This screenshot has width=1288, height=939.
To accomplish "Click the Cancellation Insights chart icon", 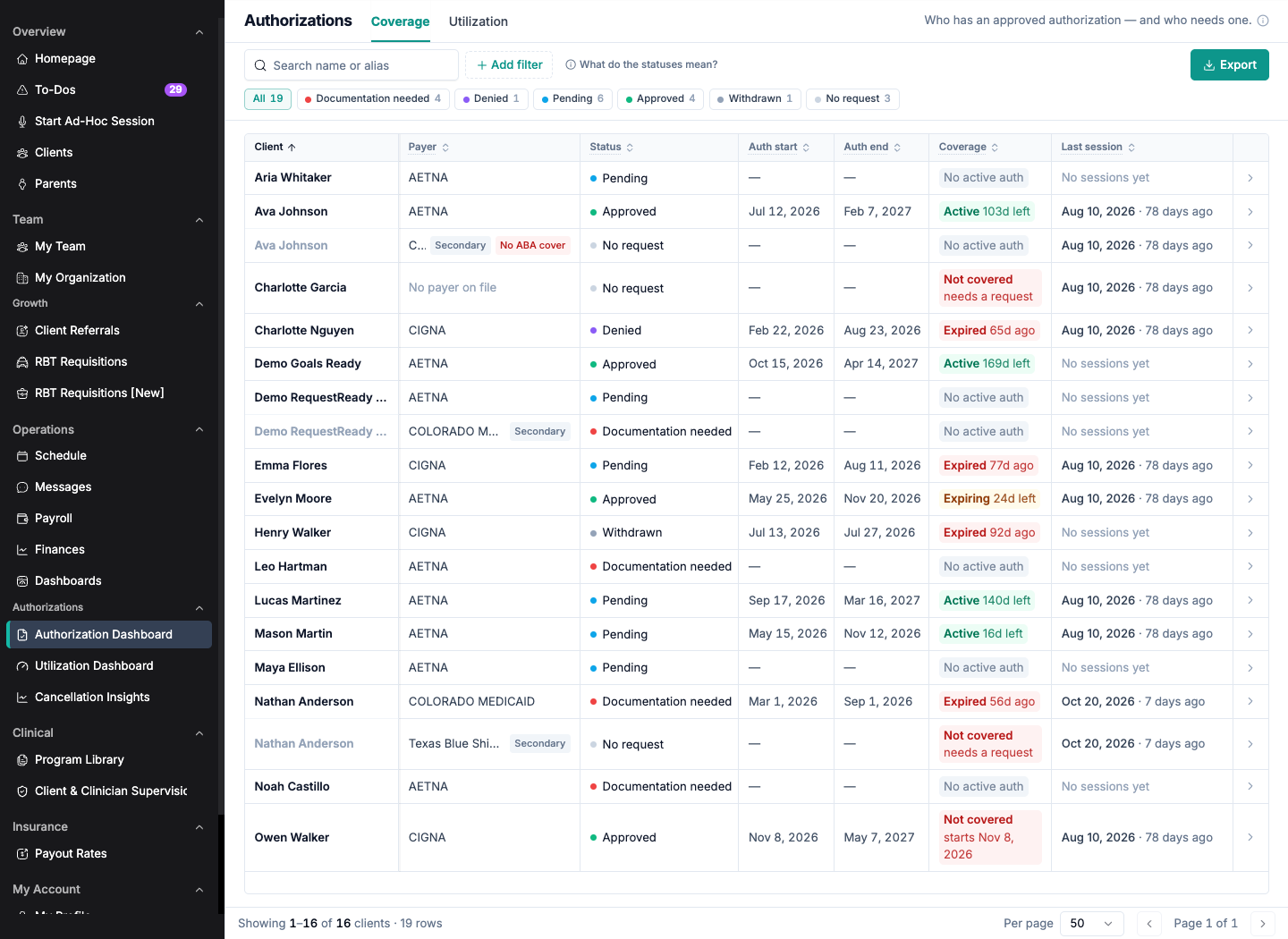I will coord(22,698).
